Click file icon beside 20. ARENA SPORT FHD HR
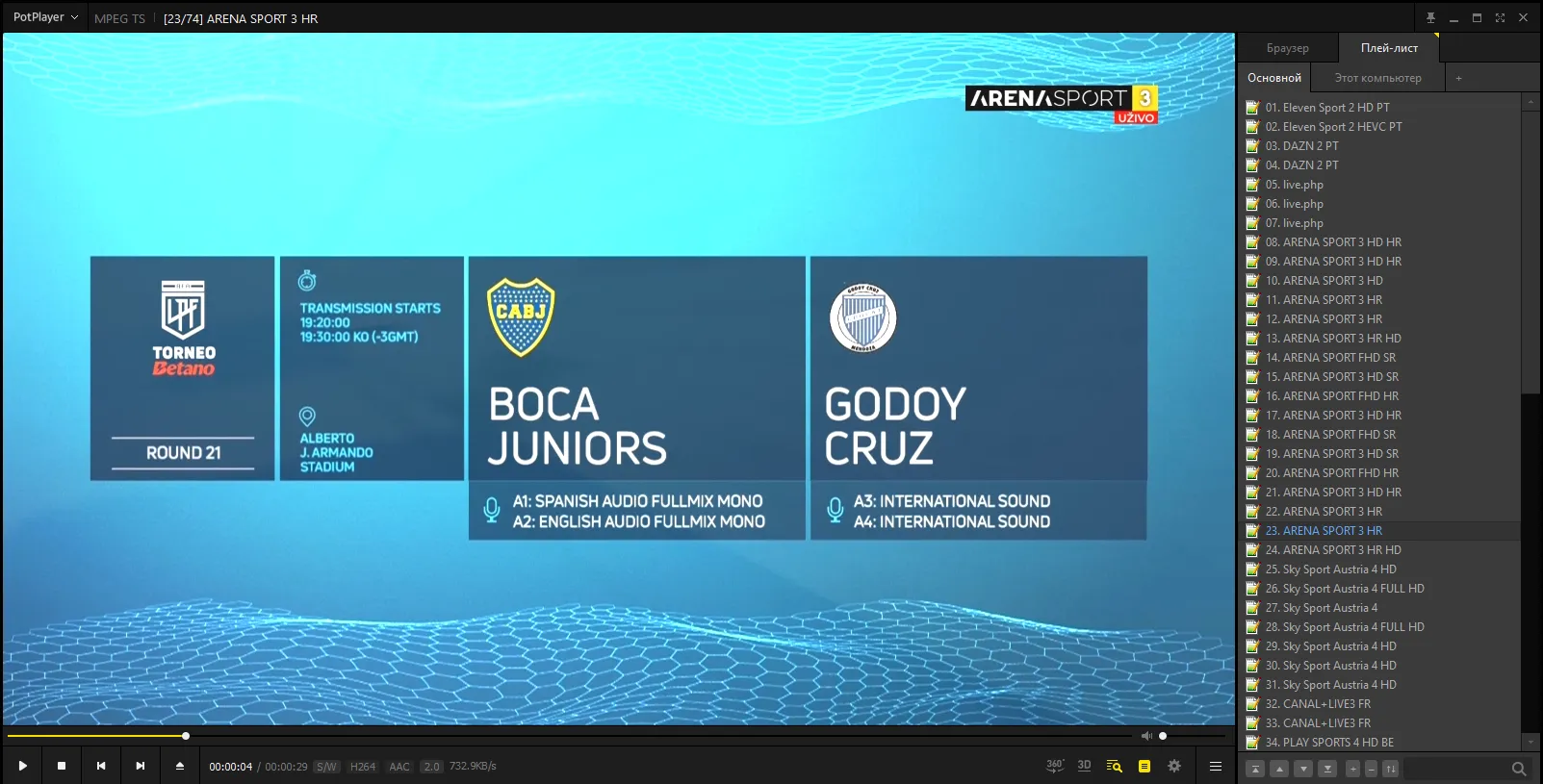 (1252, 473)
